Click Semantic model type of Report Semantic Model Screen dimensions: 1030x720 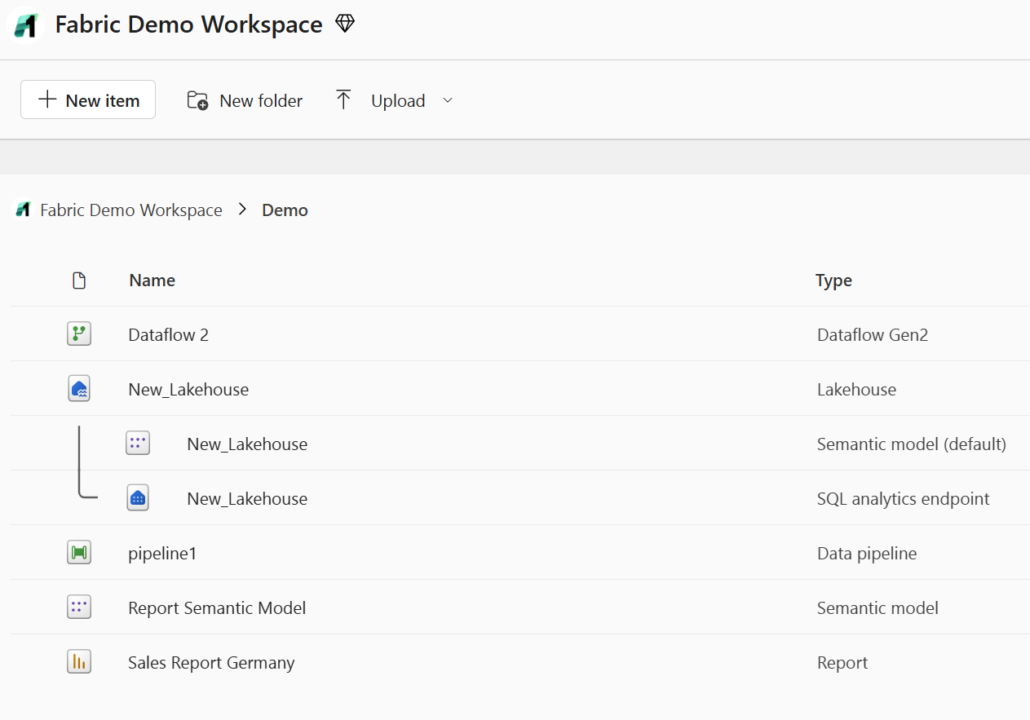pyautogui.click(x=877, y=608)
